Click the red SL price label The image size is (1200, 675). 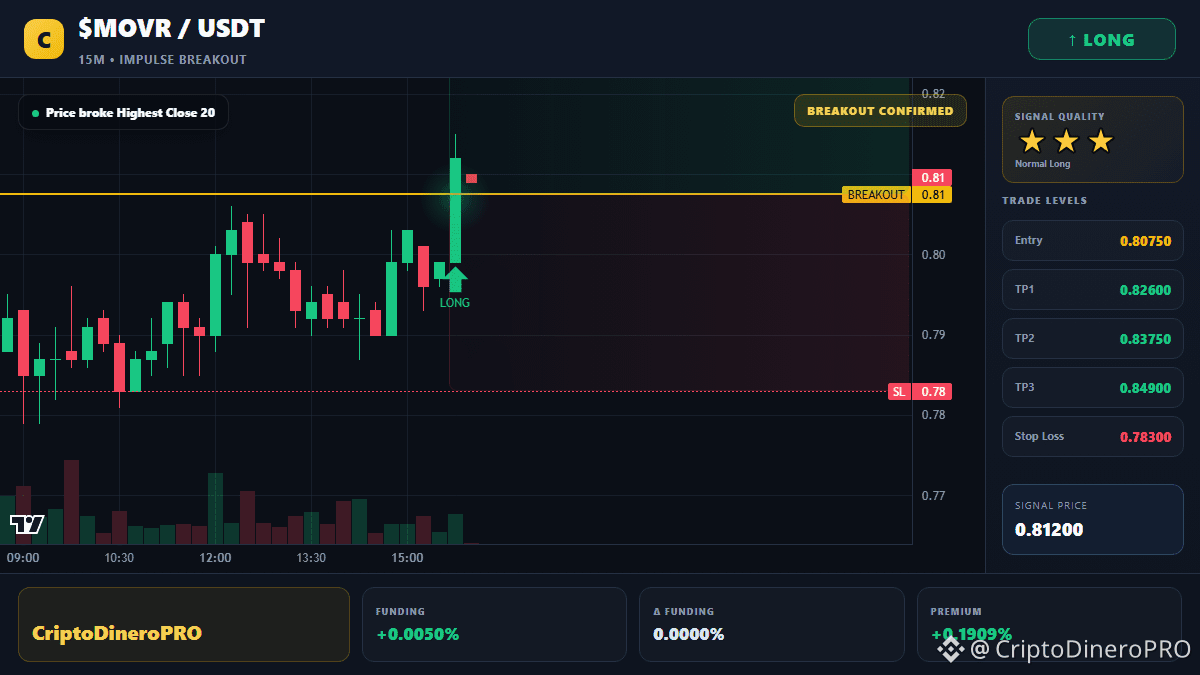click(899, 392)
